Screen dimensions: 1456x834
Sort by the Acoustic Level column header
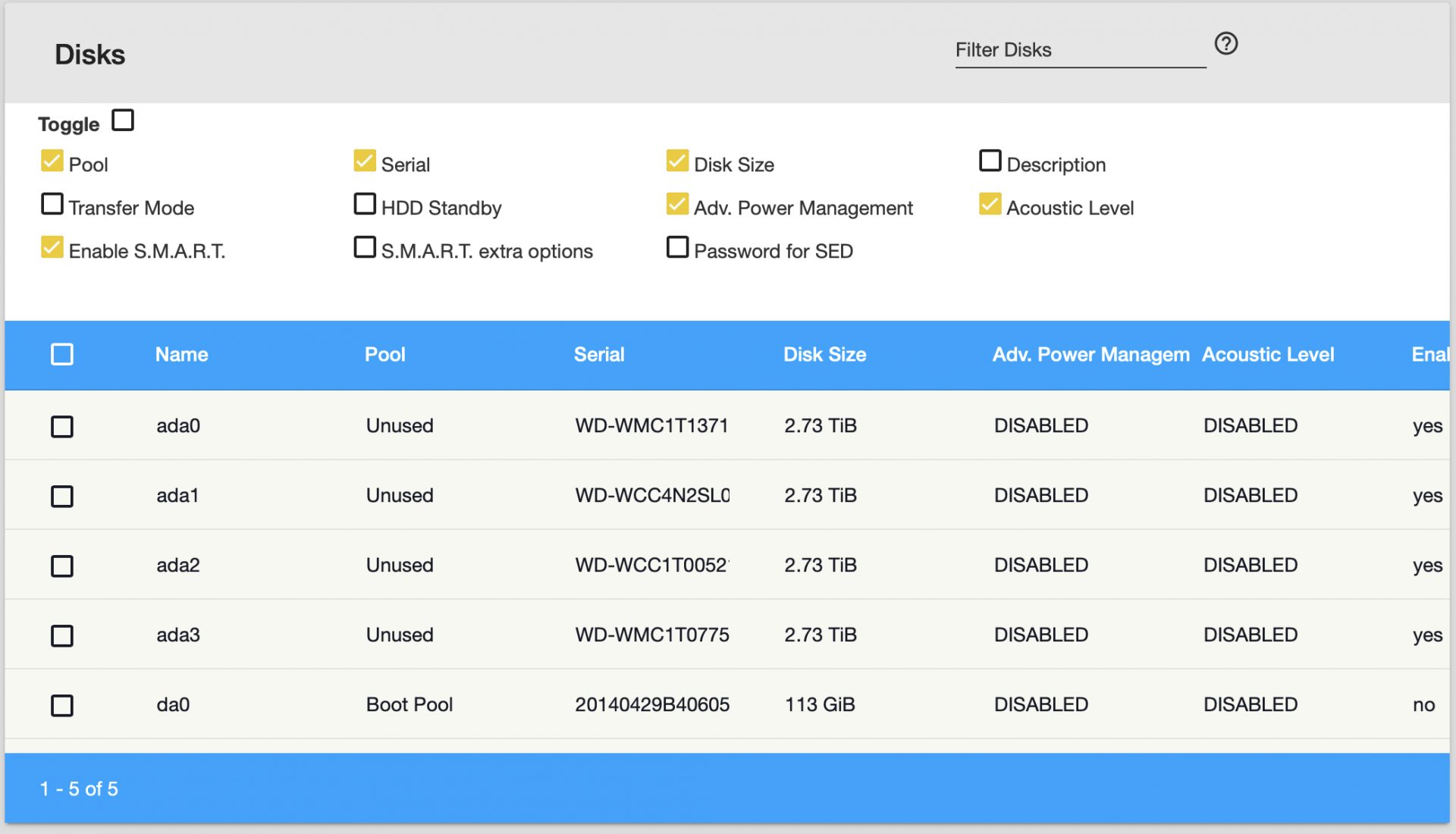(1268, 355)
